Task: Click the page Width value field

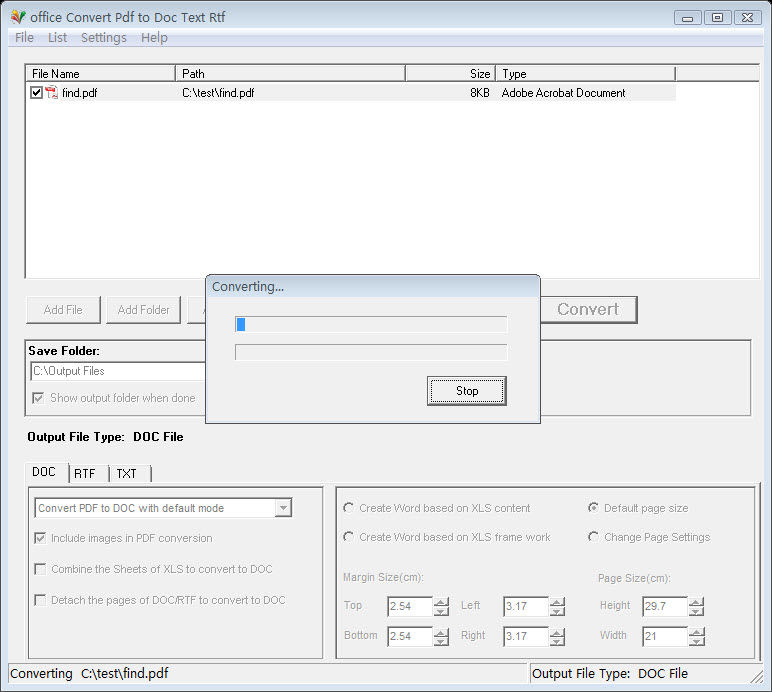Action: [665, 636]
